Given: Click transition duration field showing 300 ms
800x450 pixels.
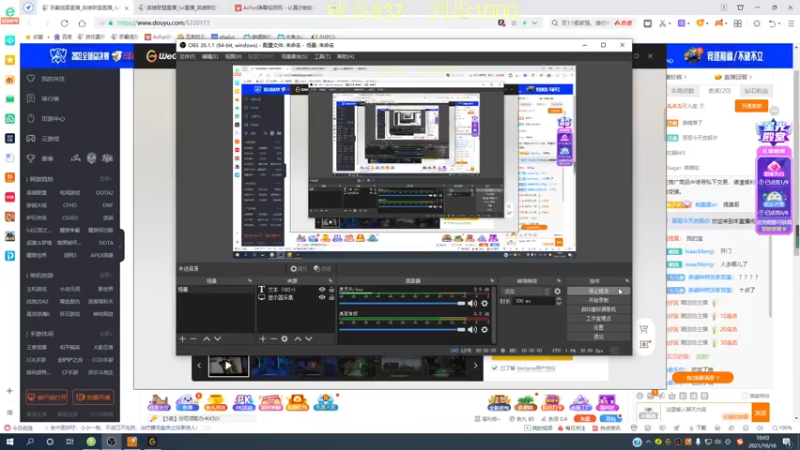Looking at the screenshot, I should pos(534,301).
